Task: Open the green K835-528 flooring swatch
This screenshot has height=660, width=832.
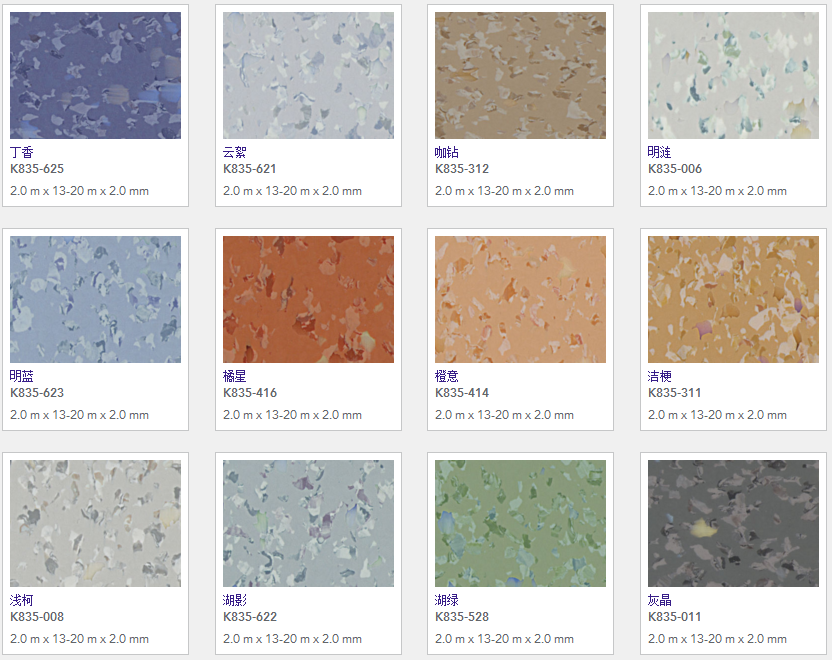Action: (x=521, y=523)
